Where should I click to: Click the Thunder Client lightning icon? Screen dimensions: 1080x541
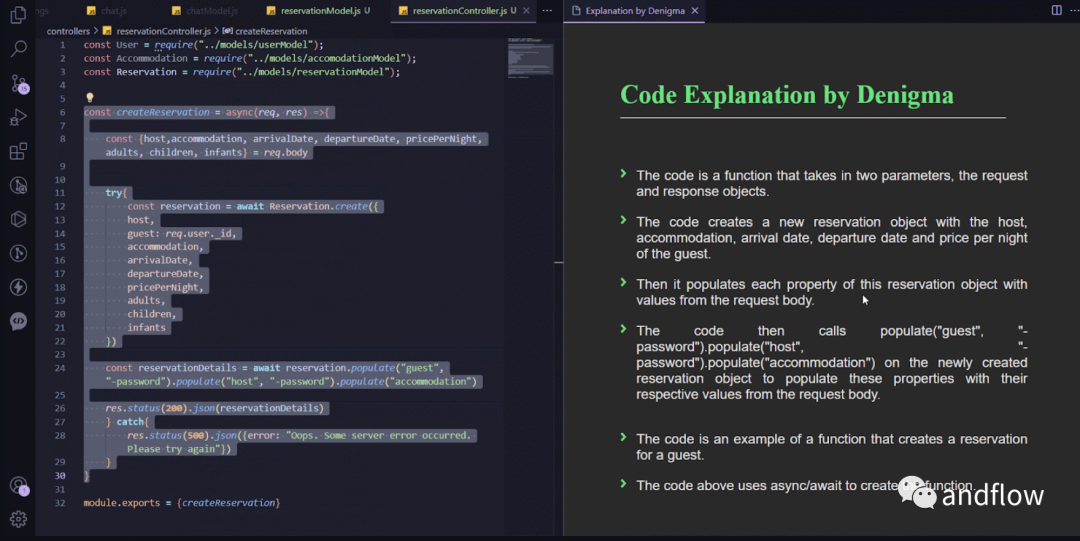tap(19, 287)
